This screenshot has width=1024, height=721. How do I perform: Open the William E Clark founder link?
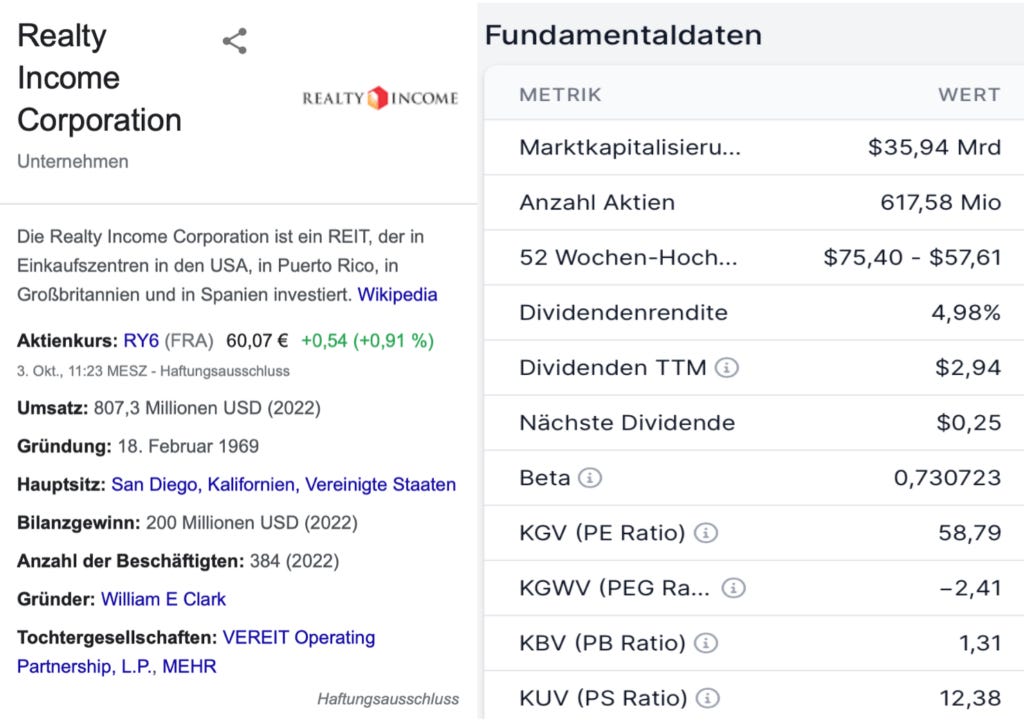click(163, 600)
